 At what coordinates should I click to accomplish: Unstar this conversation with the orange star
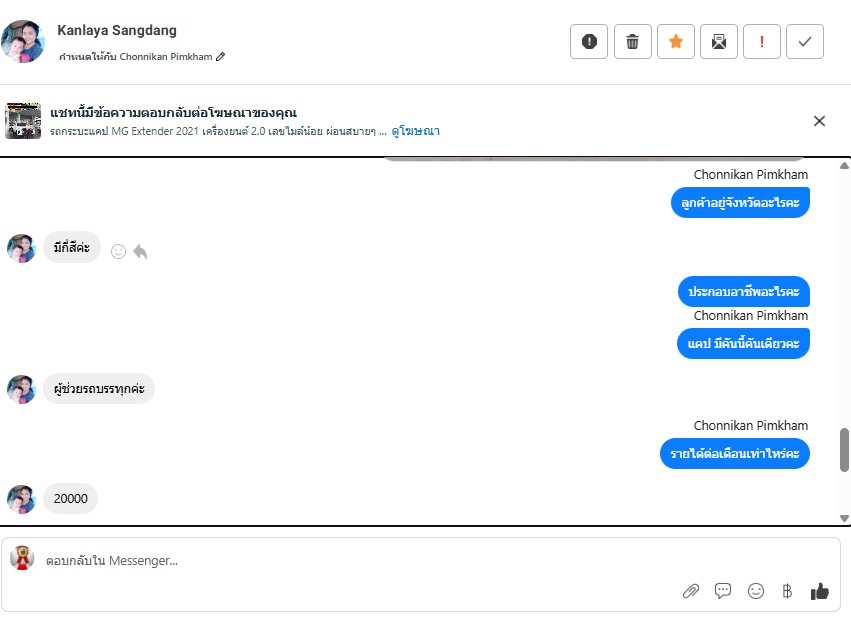[676, 42]
